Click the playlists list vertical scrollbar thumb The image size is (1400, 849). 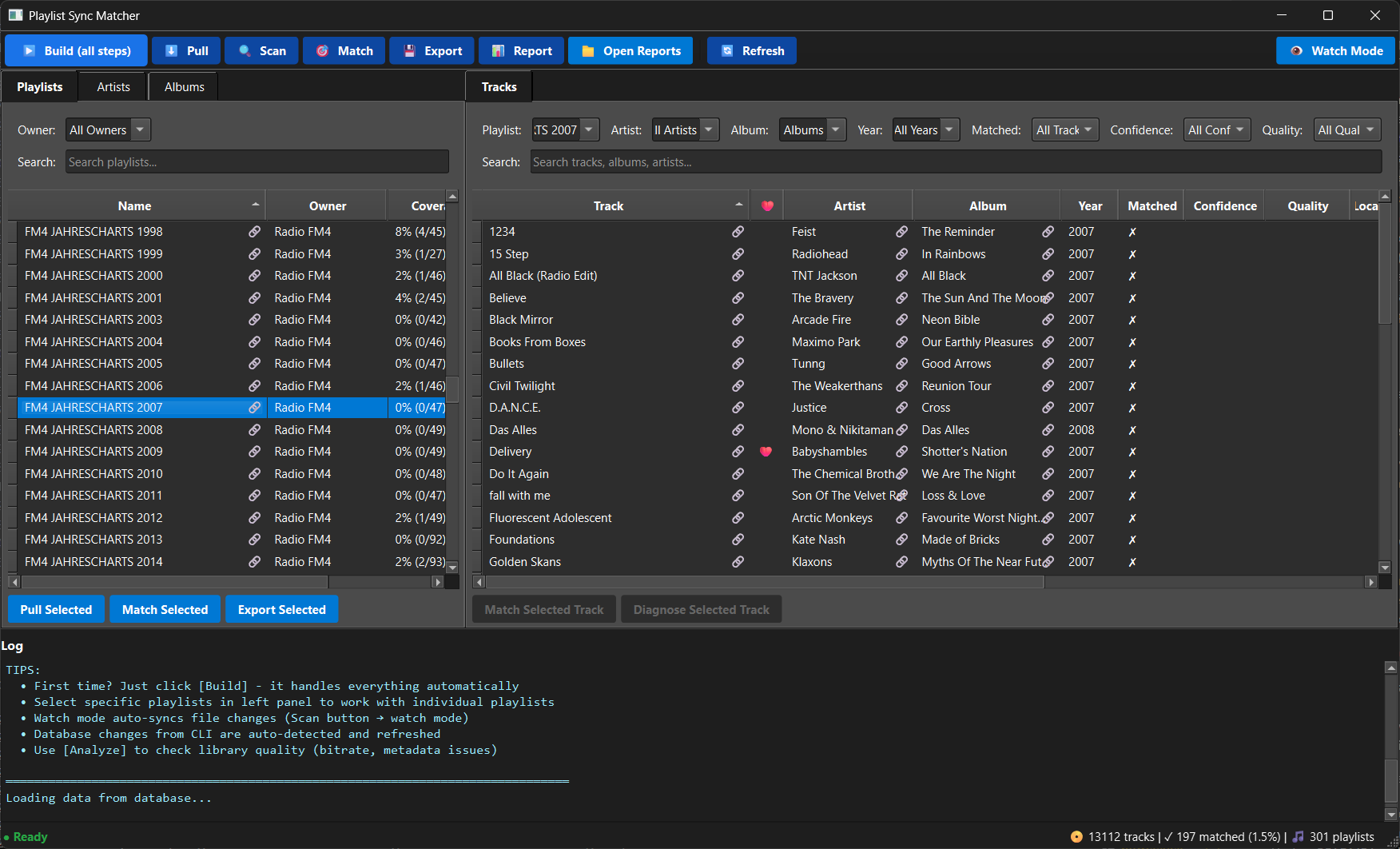[452, 389]
